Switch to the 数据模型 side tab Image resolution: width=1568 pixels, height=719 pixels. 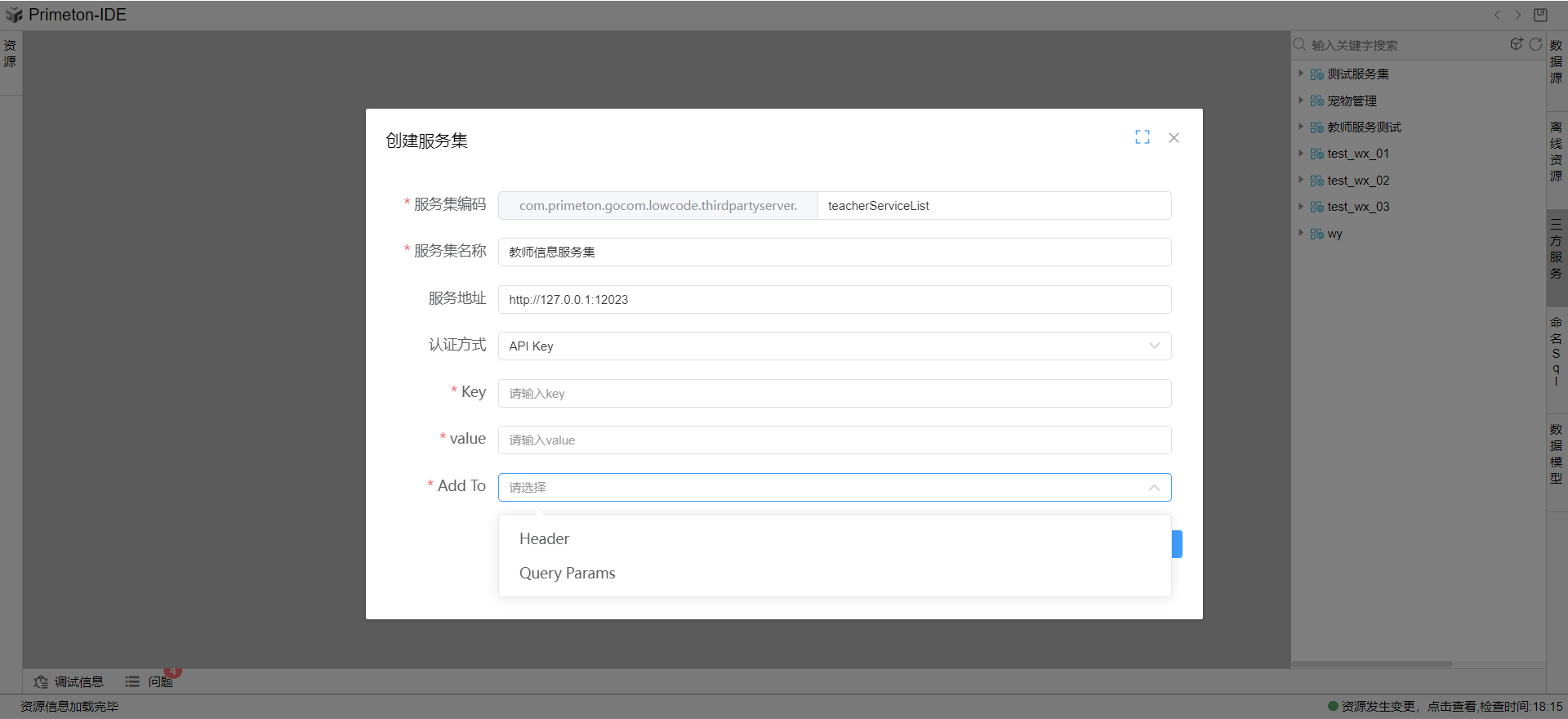click(1556, 453)
